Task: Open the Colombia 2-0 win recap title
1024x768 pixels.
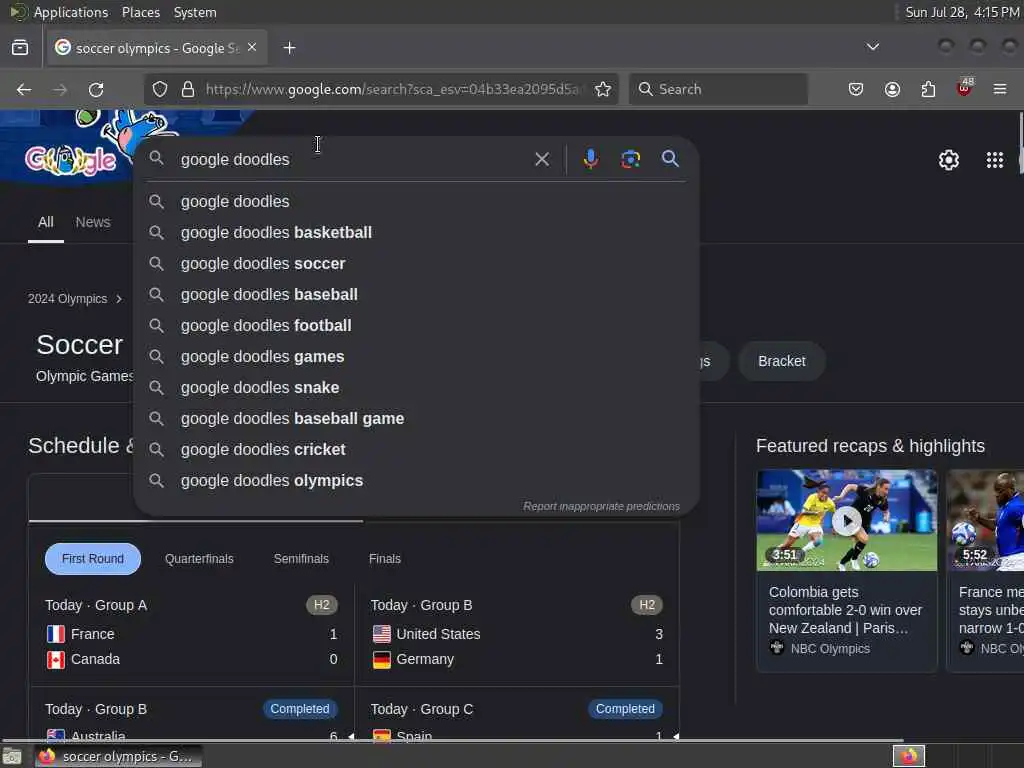Action: 844,610
